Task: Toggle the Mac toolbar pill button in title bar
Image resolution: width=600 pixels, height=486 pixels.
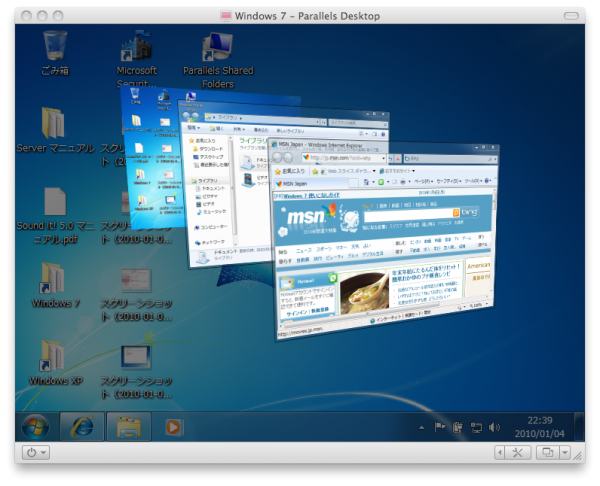Action: [571, 16]
